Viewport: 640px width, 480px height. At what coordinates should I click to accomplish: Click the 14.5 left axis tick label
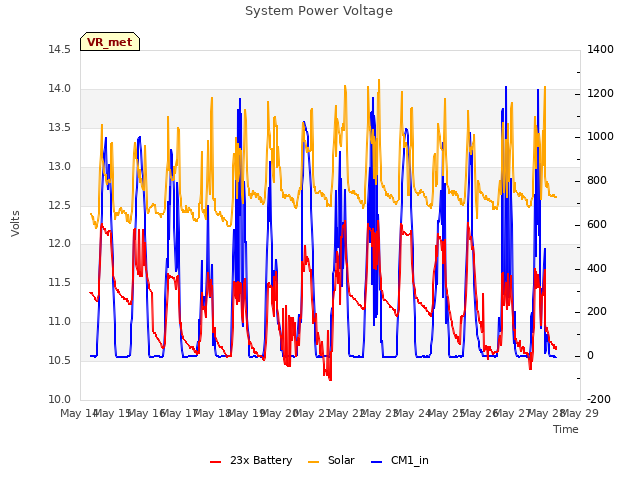[59, 49]
